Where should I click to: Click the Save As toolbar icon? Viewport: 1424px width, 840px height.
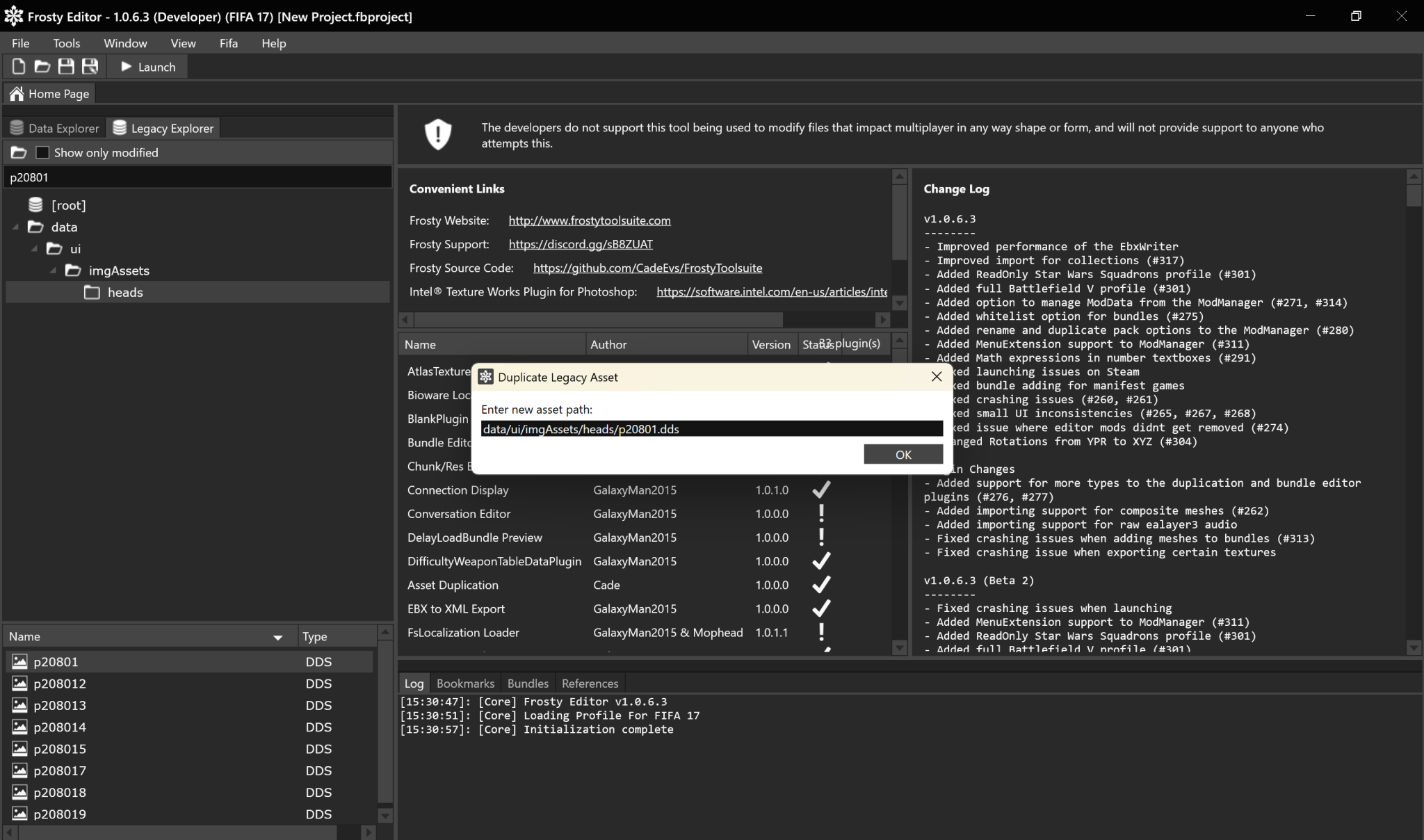[x=90, y=67]
